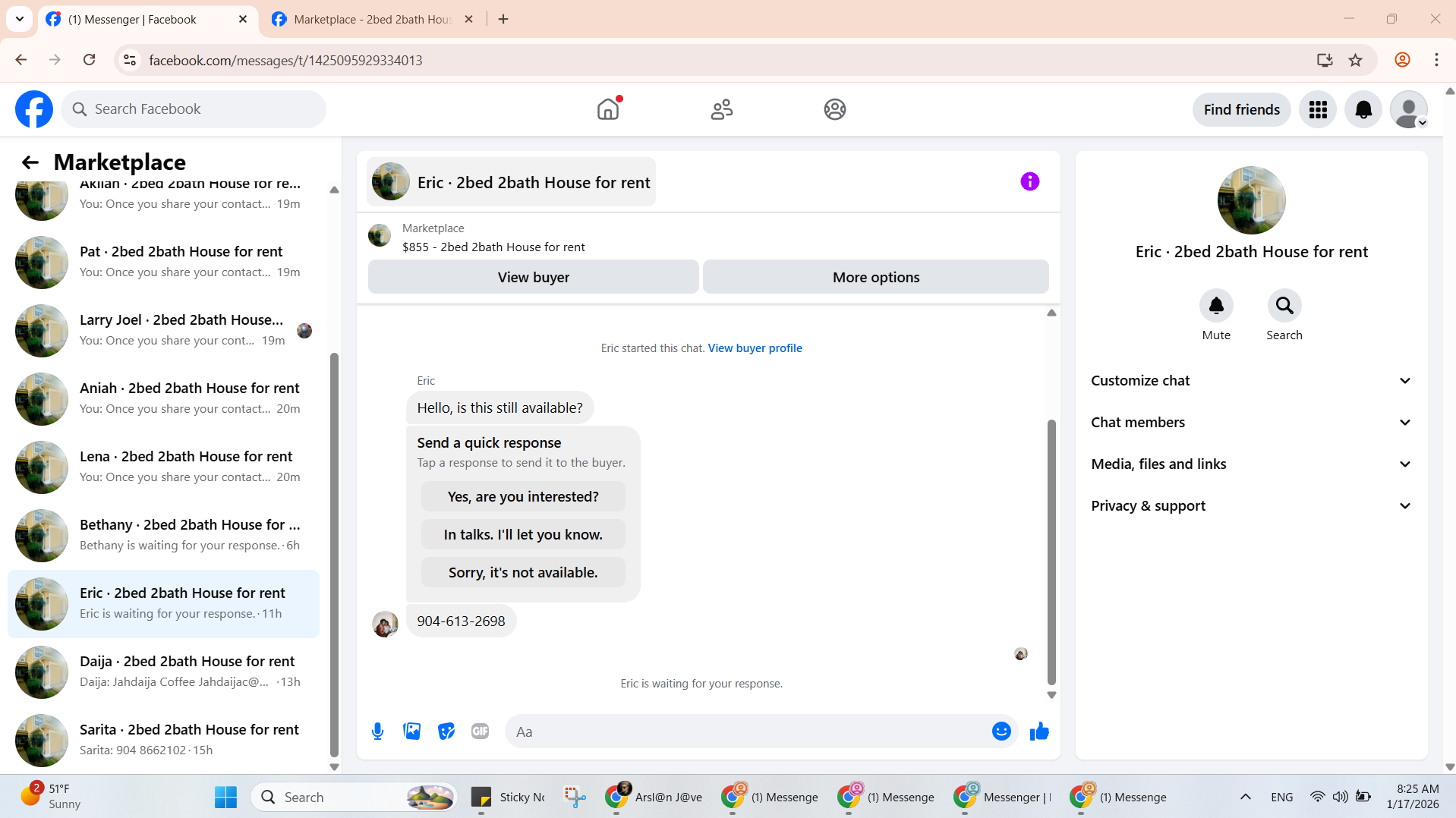Open the Facebook home logo
The image size is (1456, 818).
[34, 109]
